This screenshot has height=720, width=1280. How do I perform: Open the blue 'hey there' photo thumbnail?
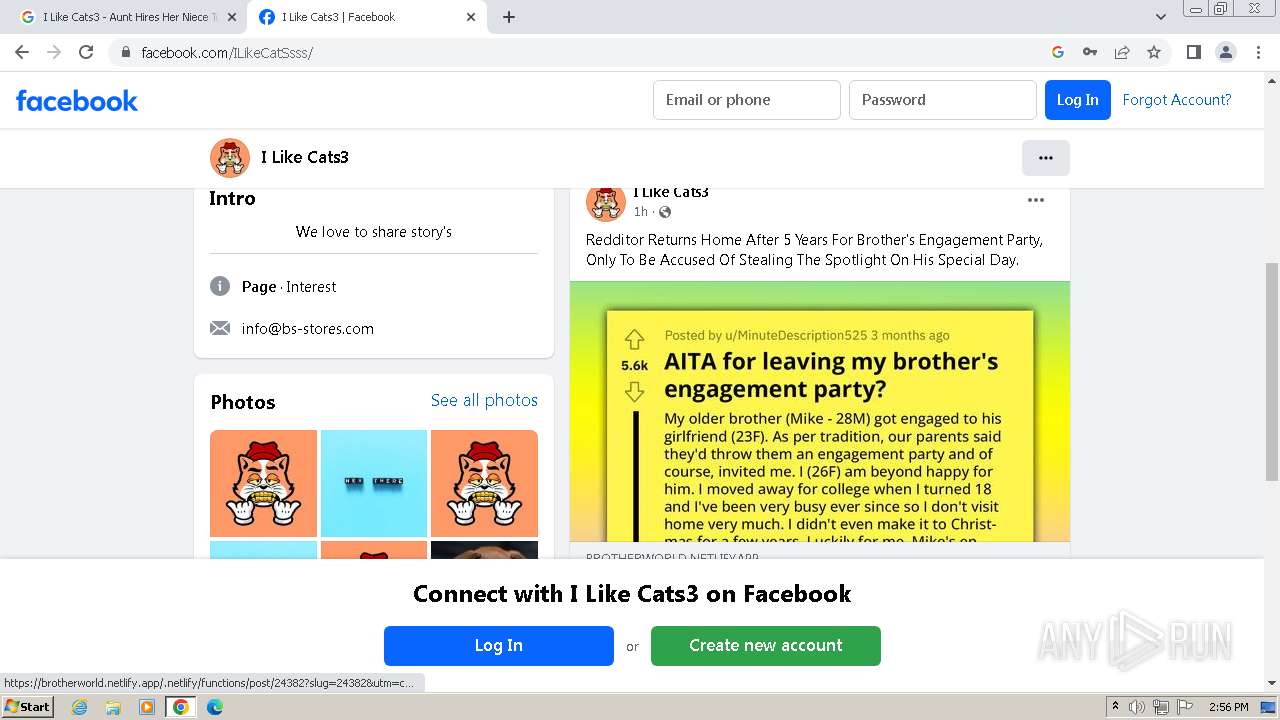[374, 483]
